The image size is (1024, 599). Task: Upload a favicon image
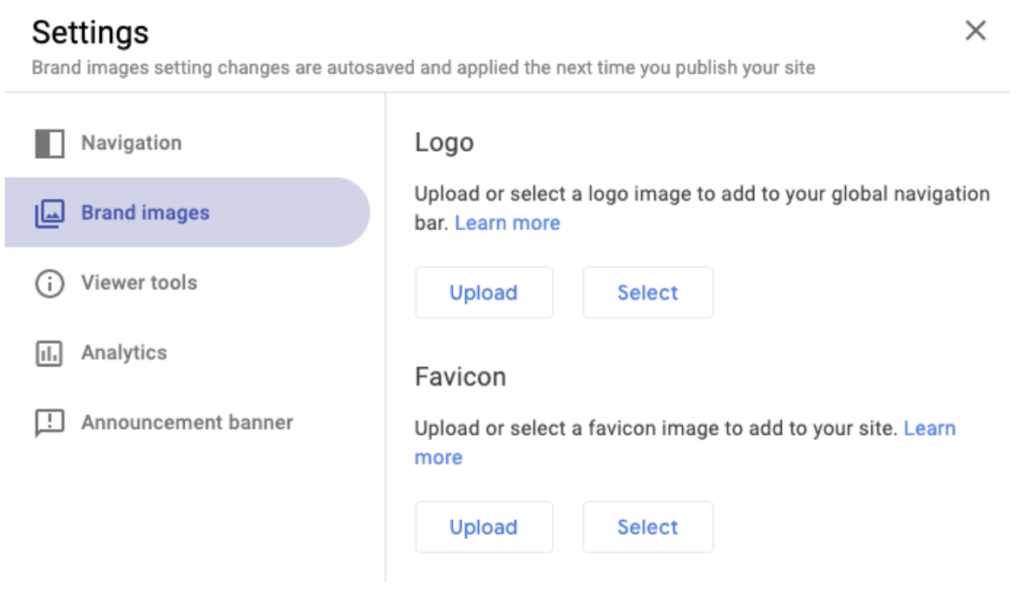pos(484,527)
